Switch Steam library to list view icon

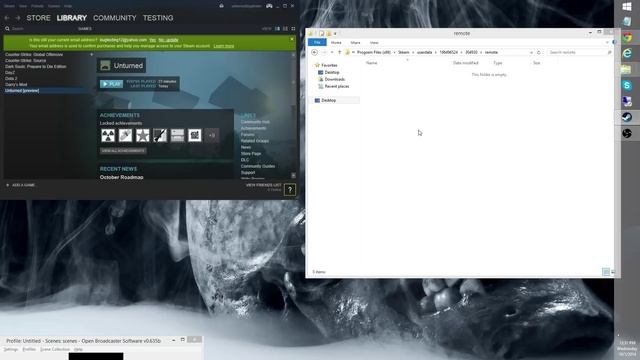[285, 29]
